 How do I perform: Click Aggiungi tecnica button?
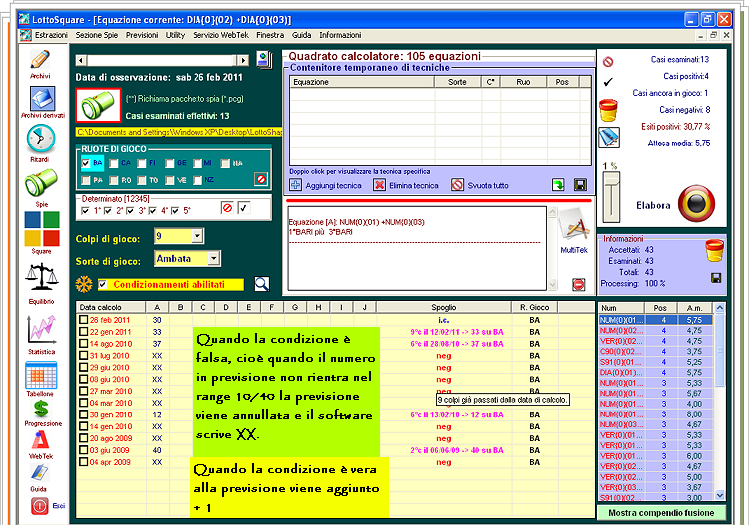(x=326, y=185)
